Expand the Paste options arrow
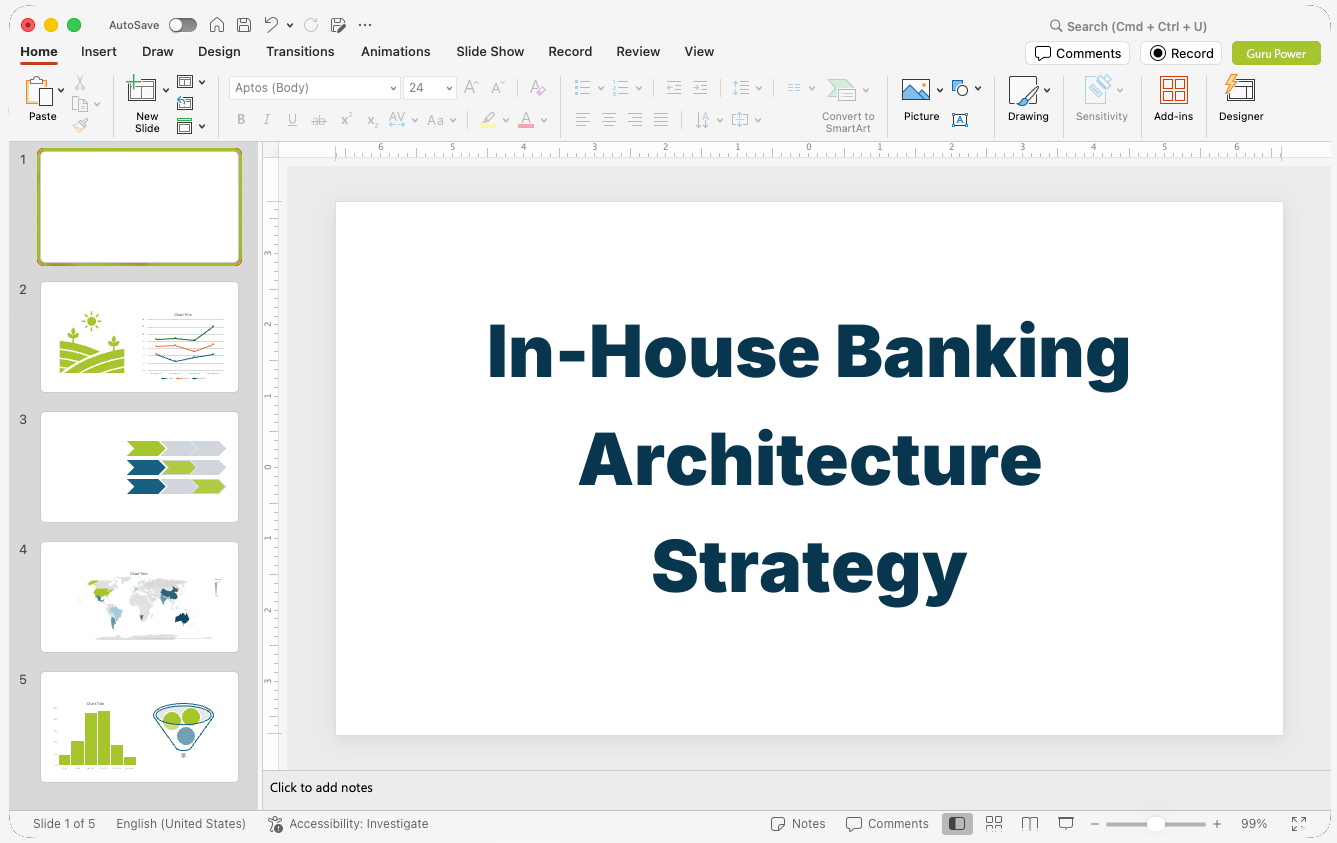Screen dimensions: 1337x843 61,90
